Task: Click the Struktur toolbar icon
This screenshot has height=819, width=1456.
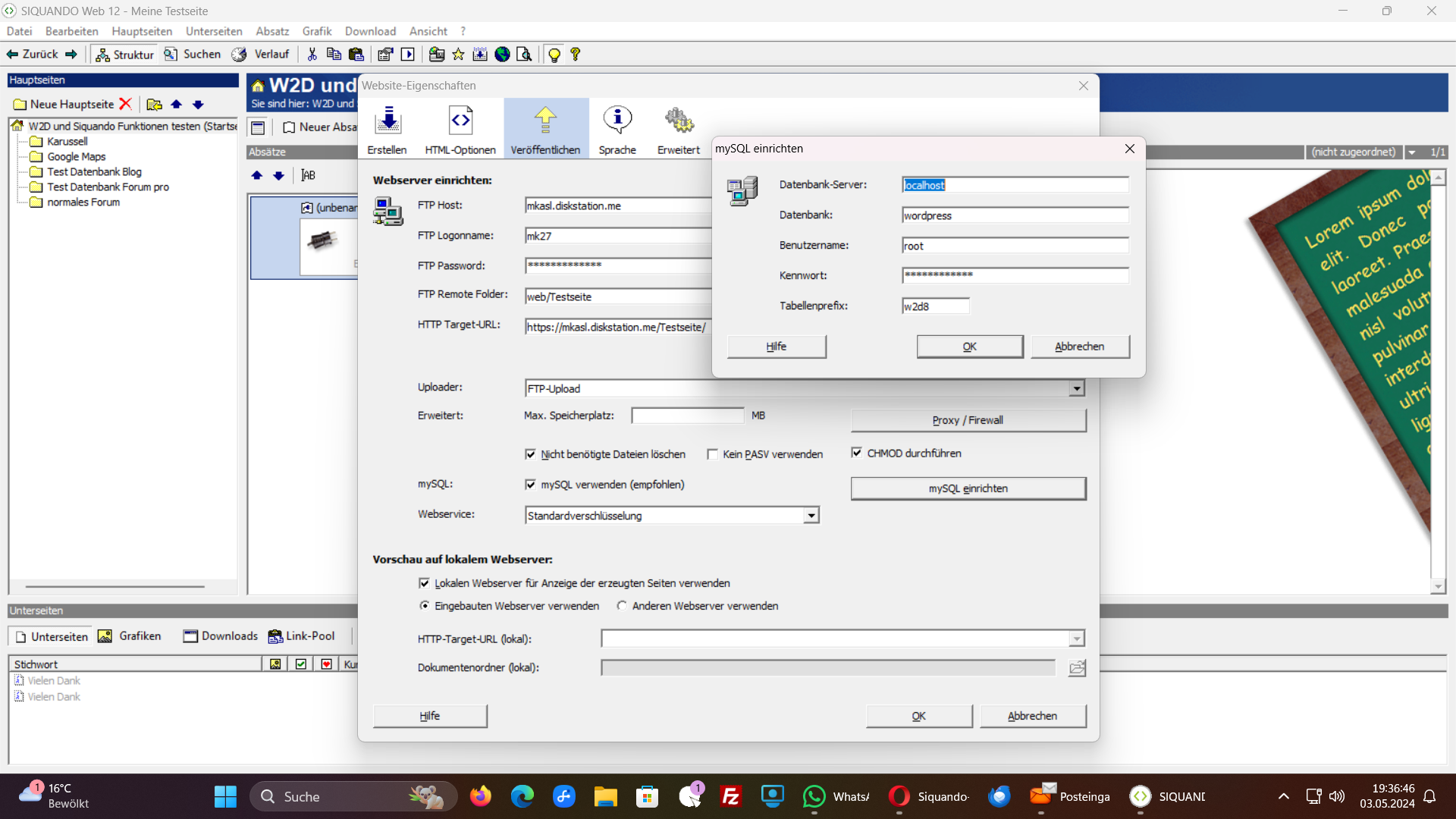Action: pyautogui.click(x=127, y=54)
